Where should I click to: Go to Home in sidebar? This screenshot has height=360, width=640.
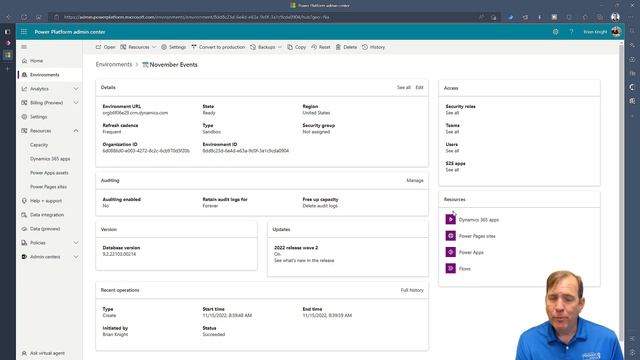click(49, 61)
